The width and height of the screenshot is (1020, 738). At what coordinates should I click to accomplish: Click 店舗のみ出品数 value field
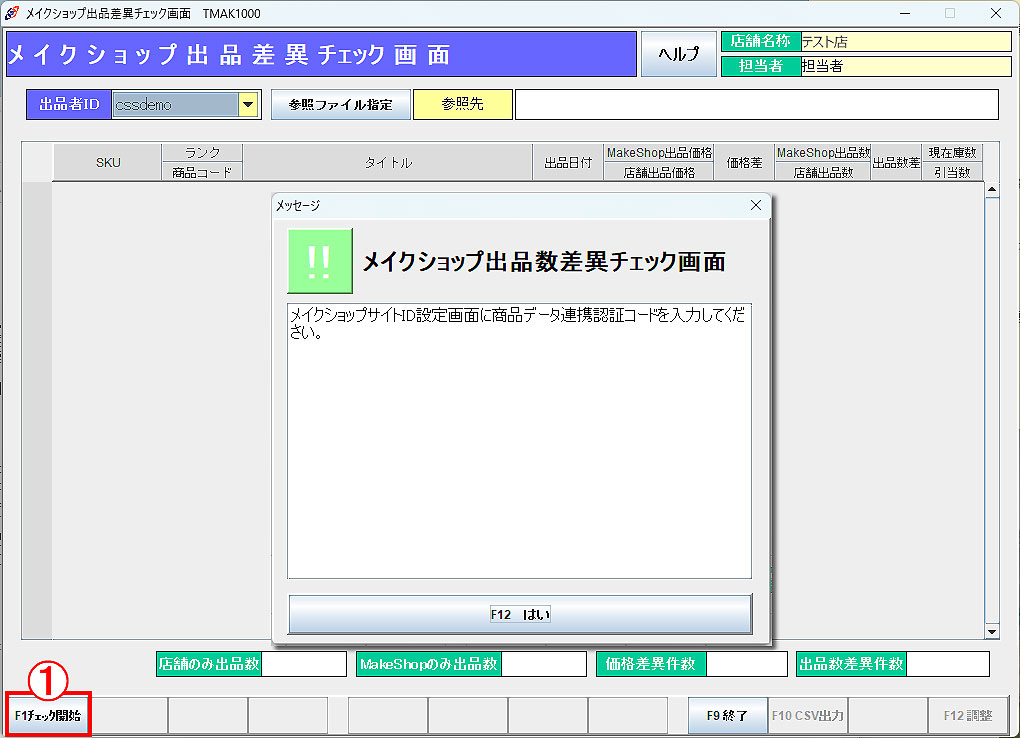(x=304, y=664)
